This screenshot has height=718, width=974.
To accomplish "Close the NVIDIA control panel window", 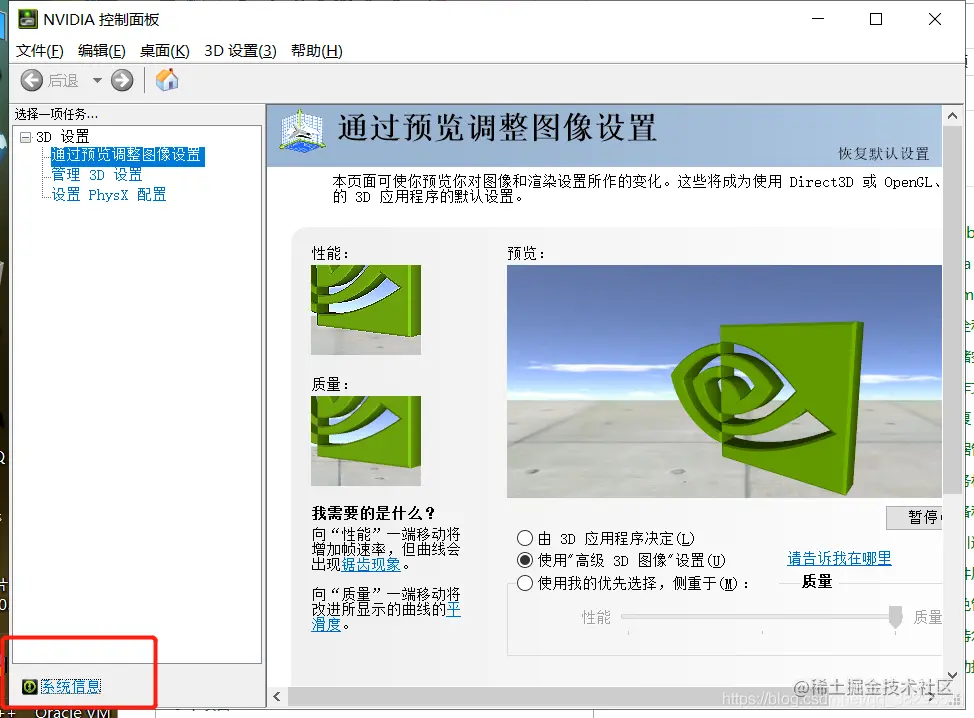I will click(x=935, y=19).
